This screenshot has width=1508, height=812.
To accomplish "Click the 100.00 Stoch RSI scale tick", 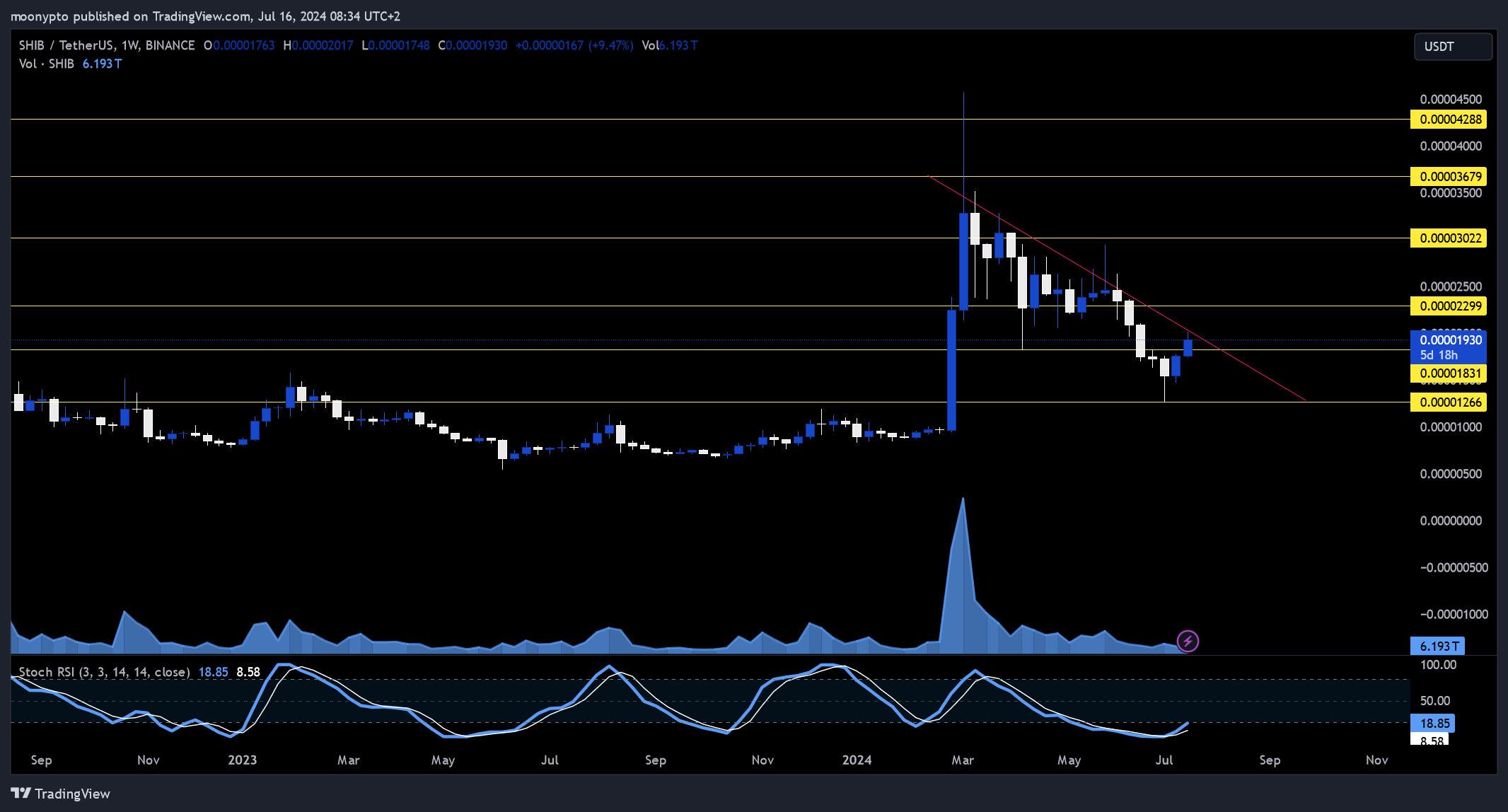I will click(x=1438, y=665).
